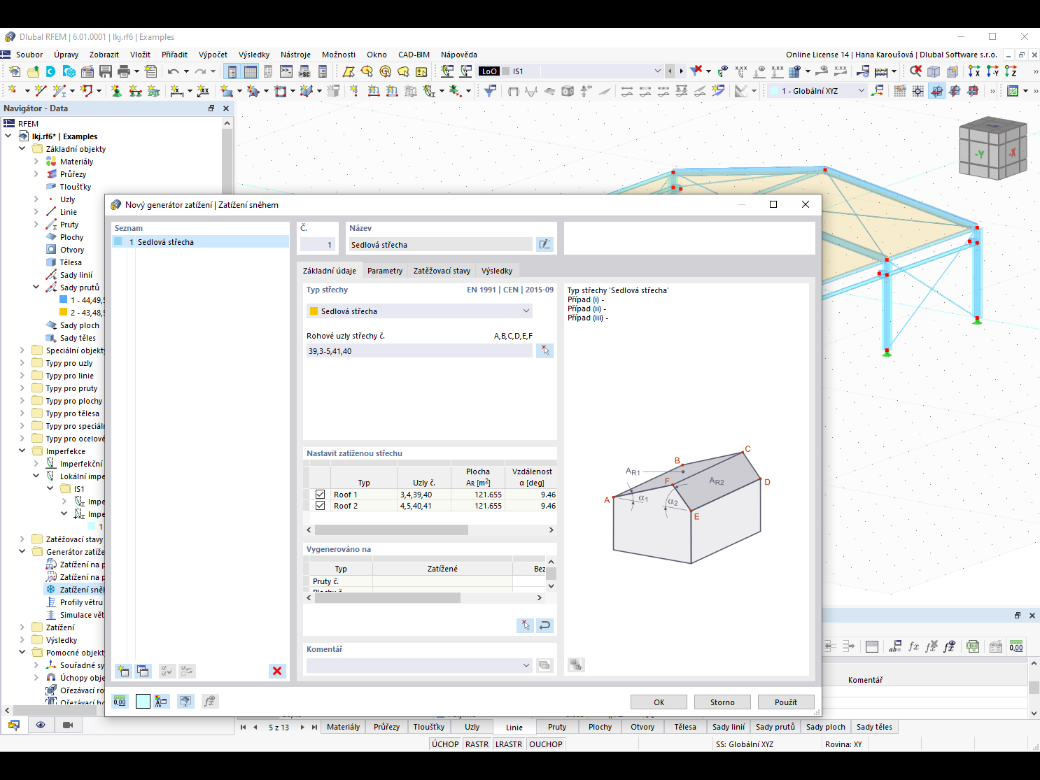This screenshot has height=780, width=1040.
Task: Click comment library icon beside Komentář field
Action: click(x=545, y=665)
